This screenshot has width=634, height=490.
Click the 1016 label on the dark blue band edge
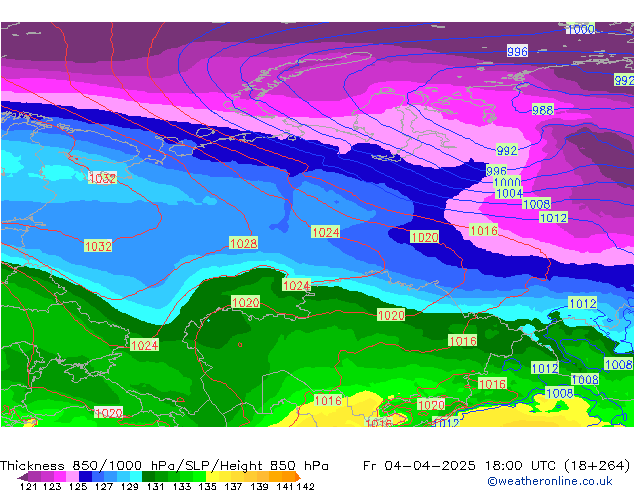click(484, 230)
